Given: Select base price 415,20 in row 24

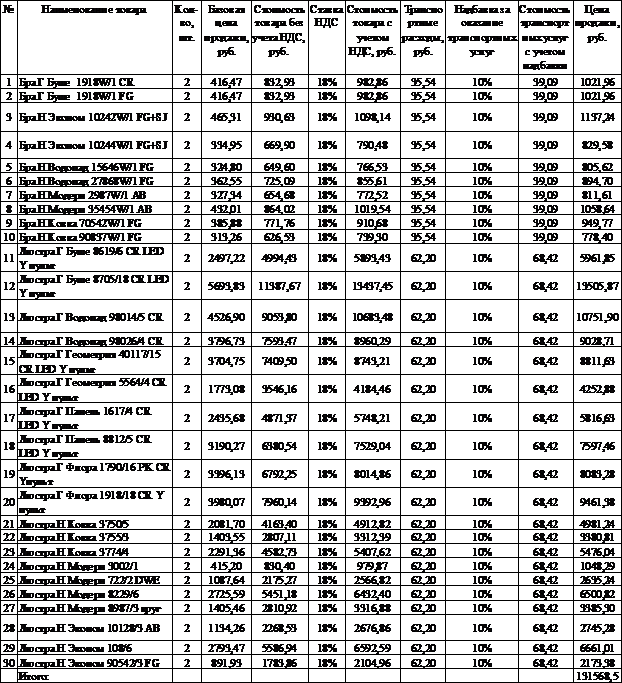Looking at the screenshot, I should (x=226, y=566).
